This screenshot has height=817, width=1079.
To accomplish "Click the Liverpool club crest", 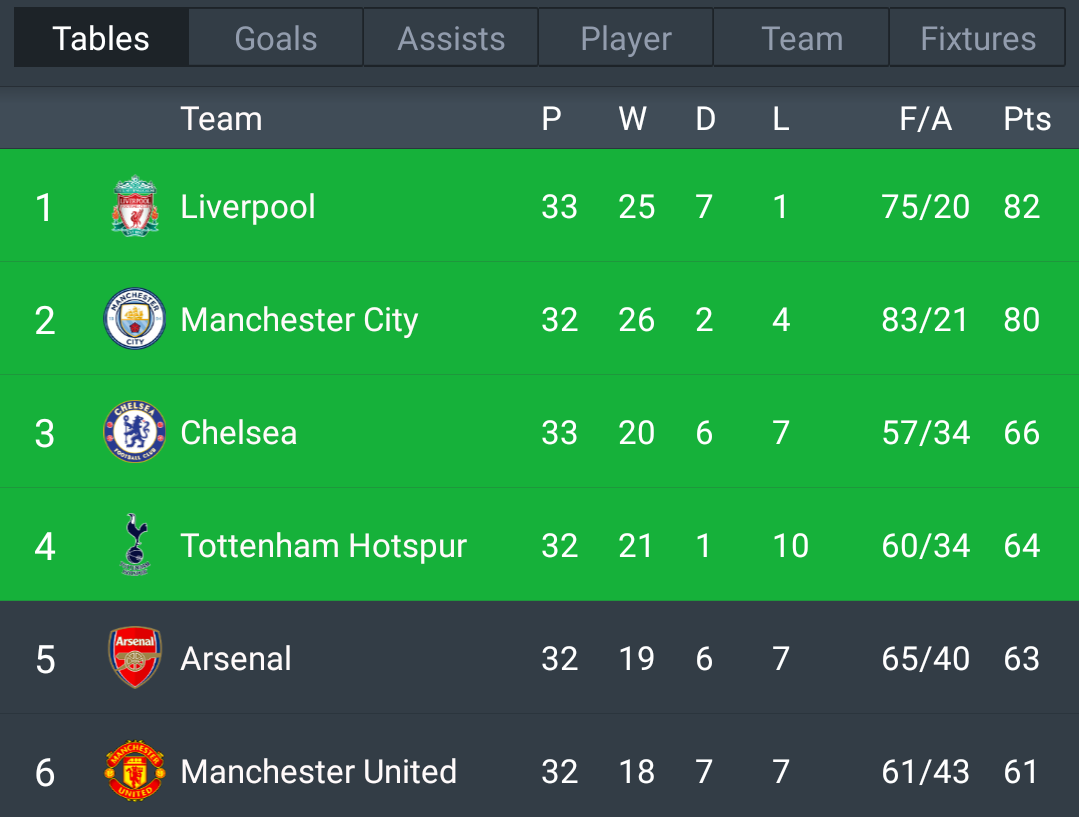I will pos(135,206).
